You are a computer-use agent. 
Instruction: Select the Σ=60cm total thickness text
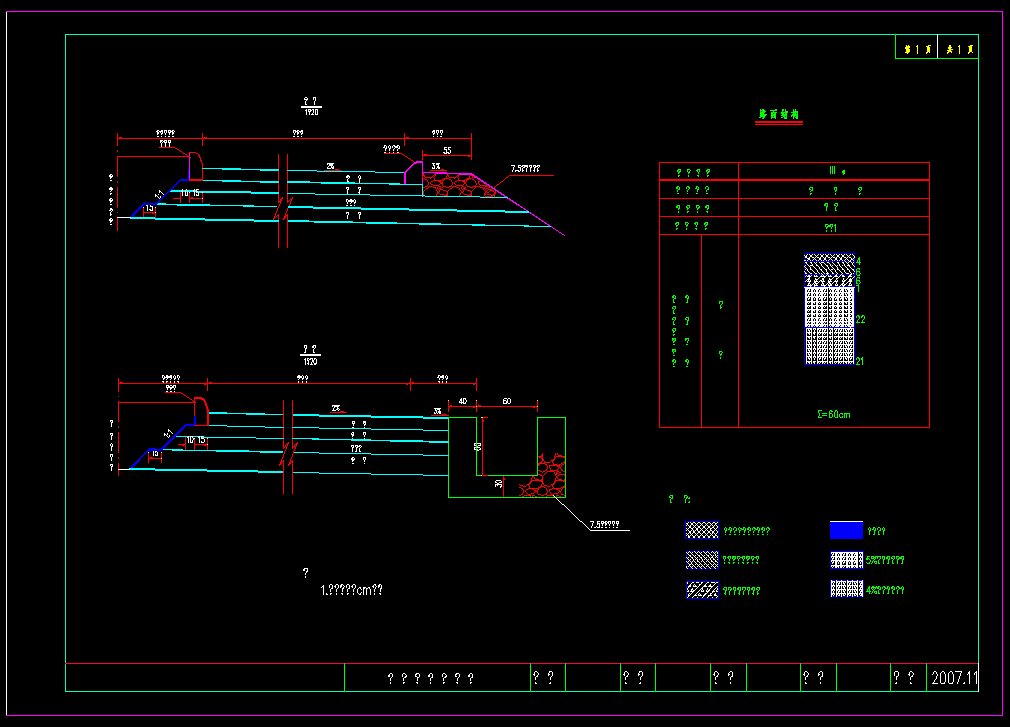tap(833, 413)
